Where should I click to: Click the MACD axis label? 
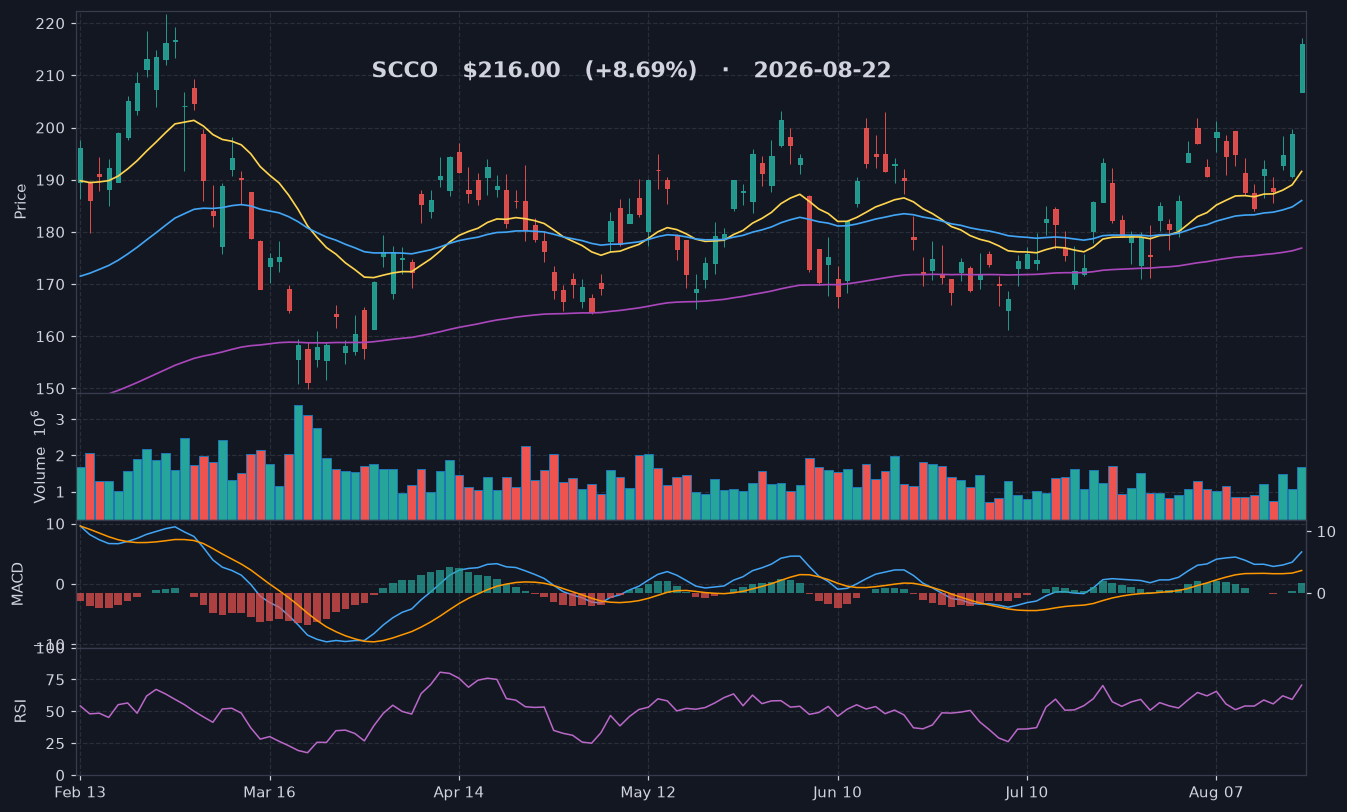[17, 583]
